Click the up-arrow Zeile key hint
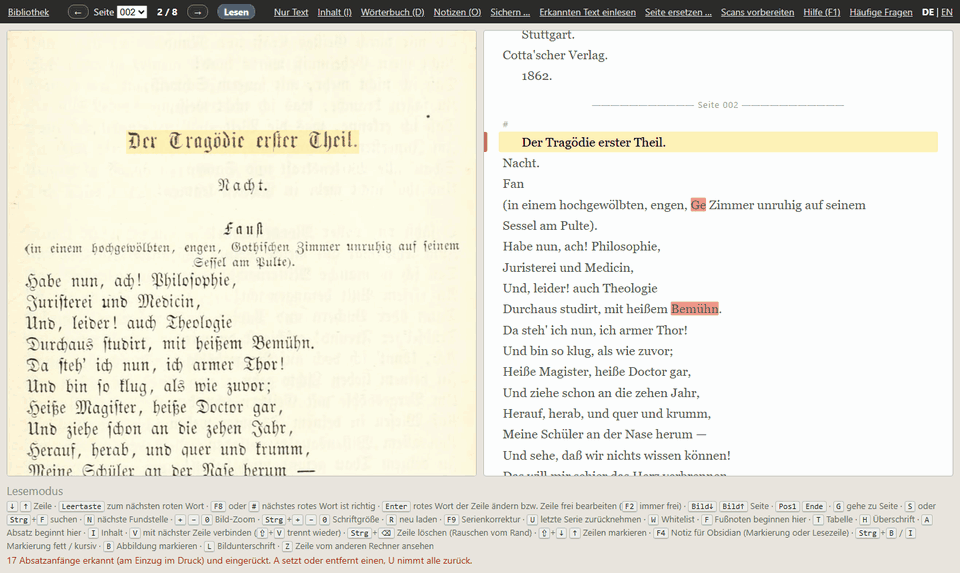 pos(26,506)
